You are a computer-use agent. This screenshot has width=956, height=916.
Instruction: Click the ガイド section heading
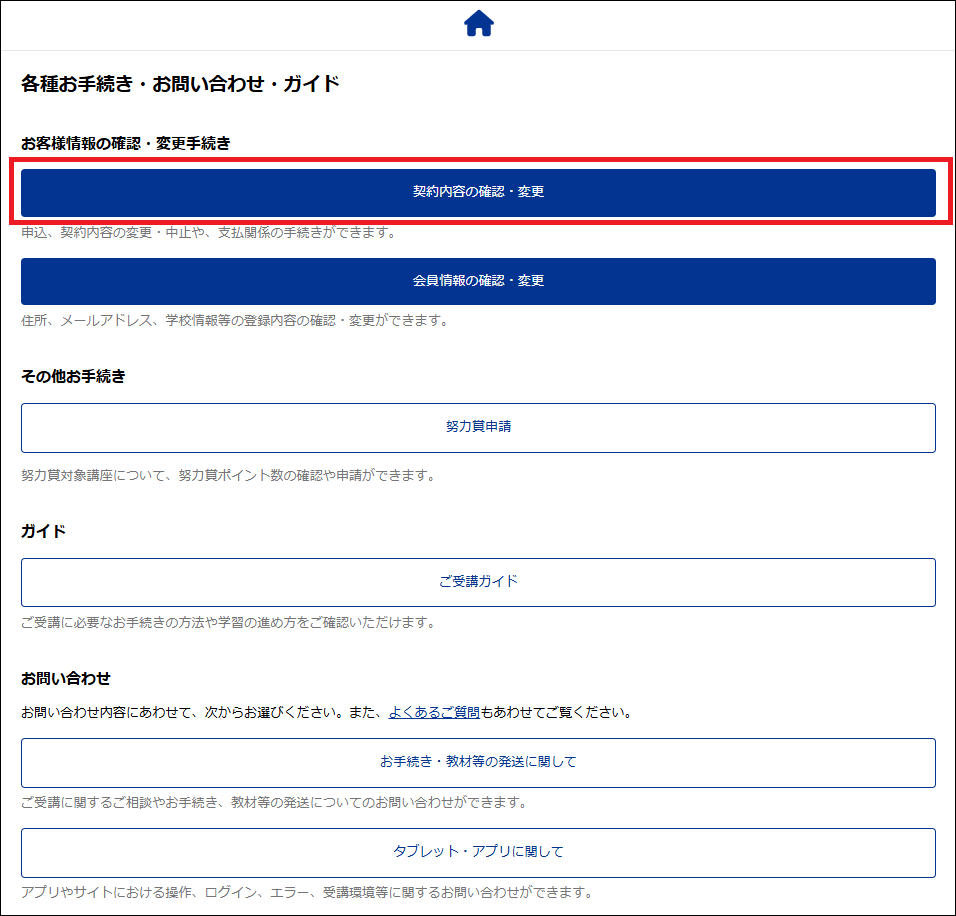point(44,531)
